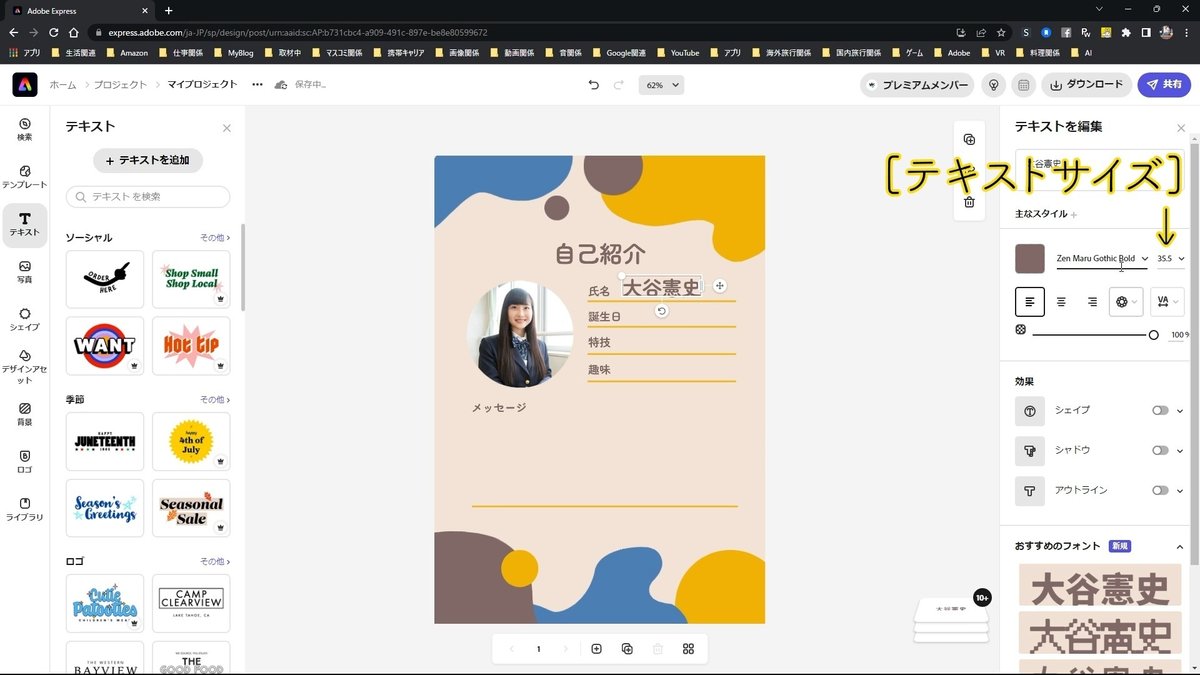
Task: Open the ライブラリ library panel
Action: pos(24,509)
